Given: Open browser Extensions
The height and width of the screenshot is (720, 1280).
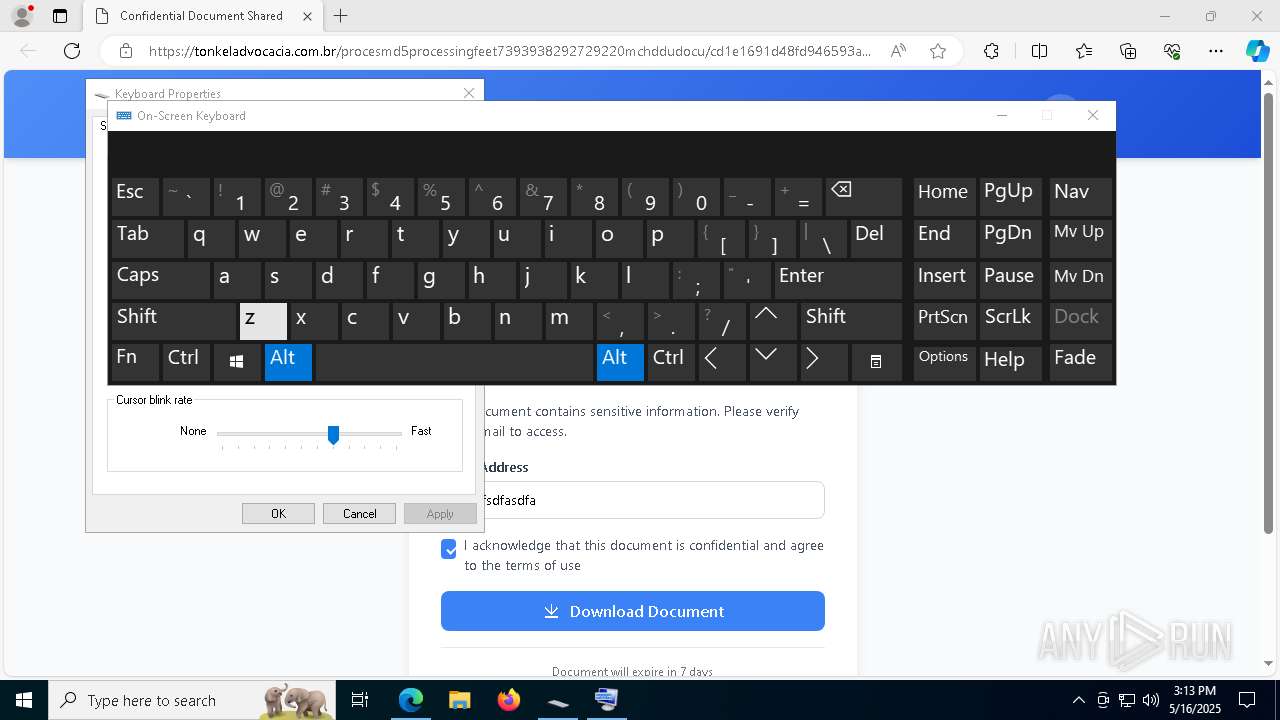Looking at the screenshot, I should click(991, 51).
